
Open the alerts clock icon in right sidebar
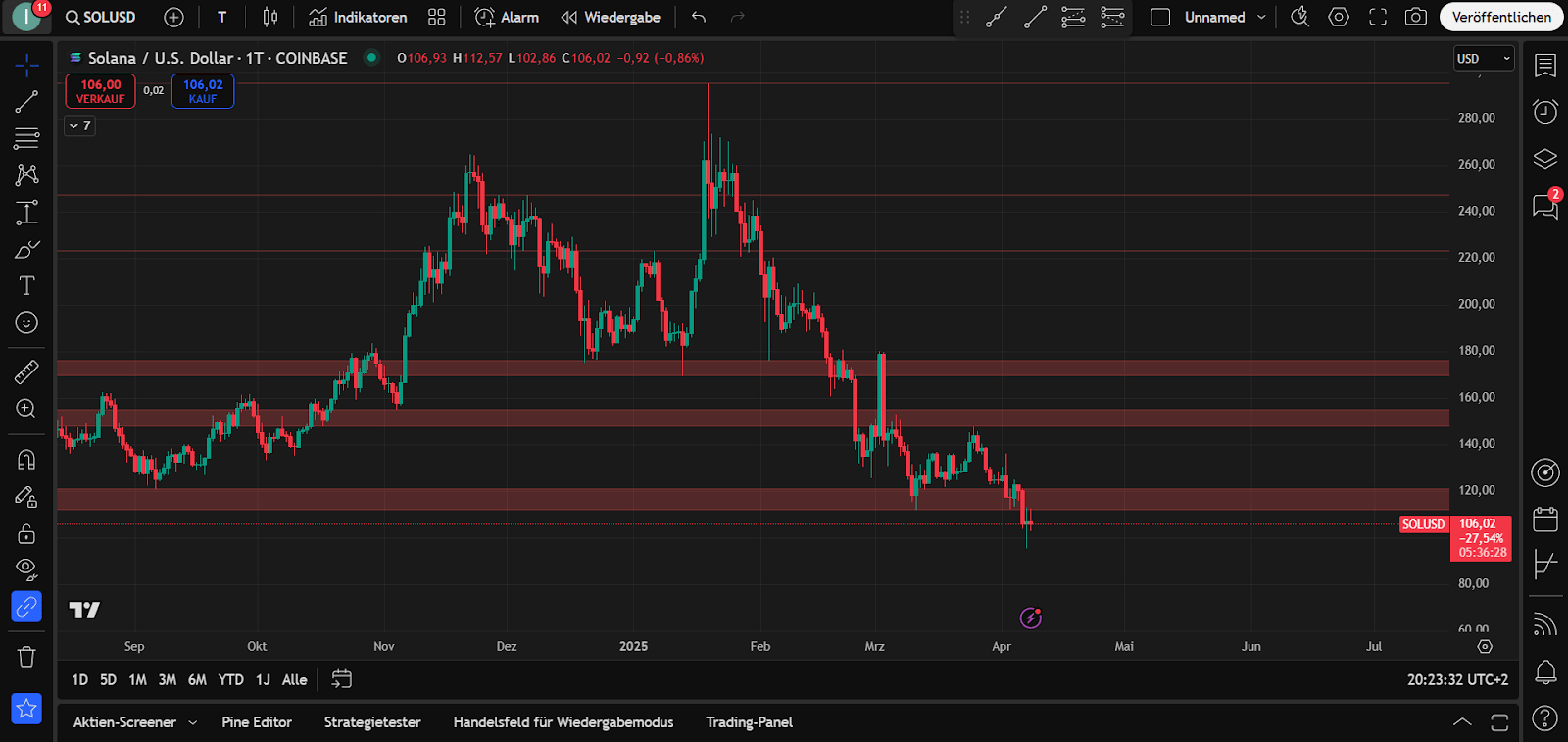tap(1544, 112)
